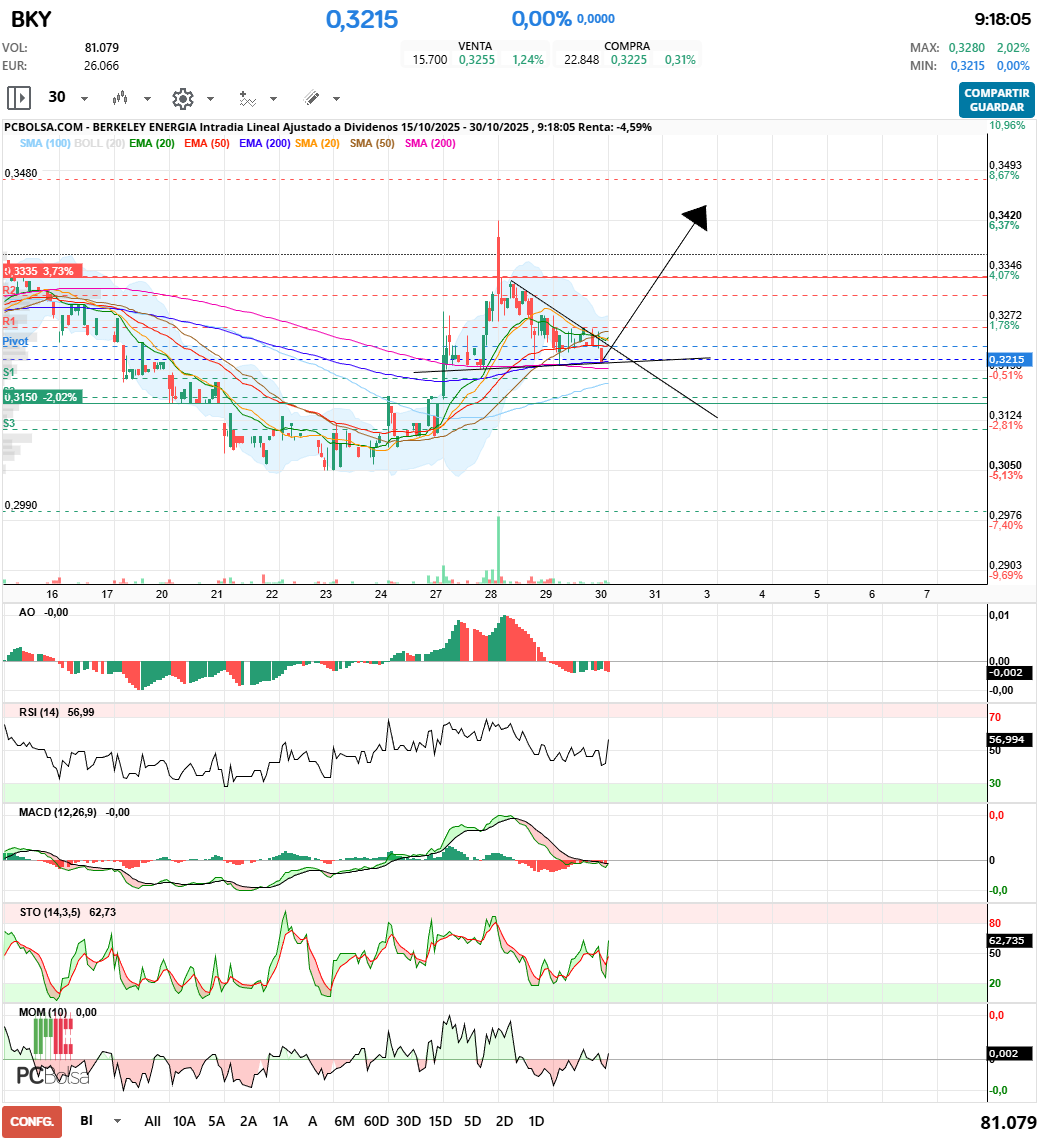Expand the BI dropdown at bottom
Image resolution: width=1050 pixels, height=1143 pixels.
(118, 1121)
